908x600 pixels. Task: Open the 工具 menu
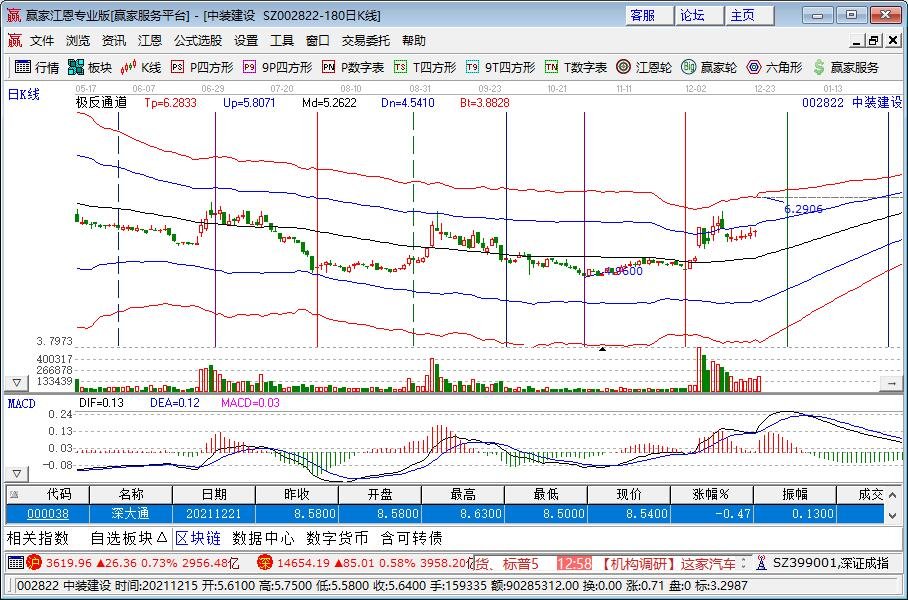coord(281,41)
